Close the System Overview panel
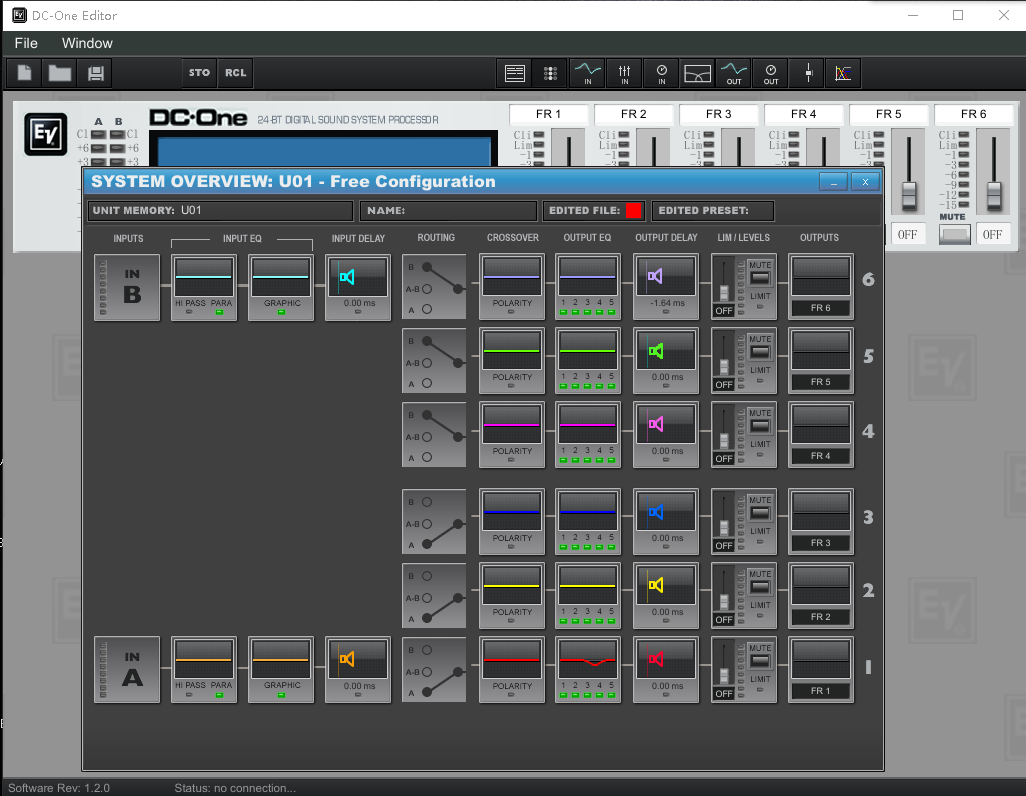The width and height of the screenshot is (1026, 796). click(x=865, y=182)
